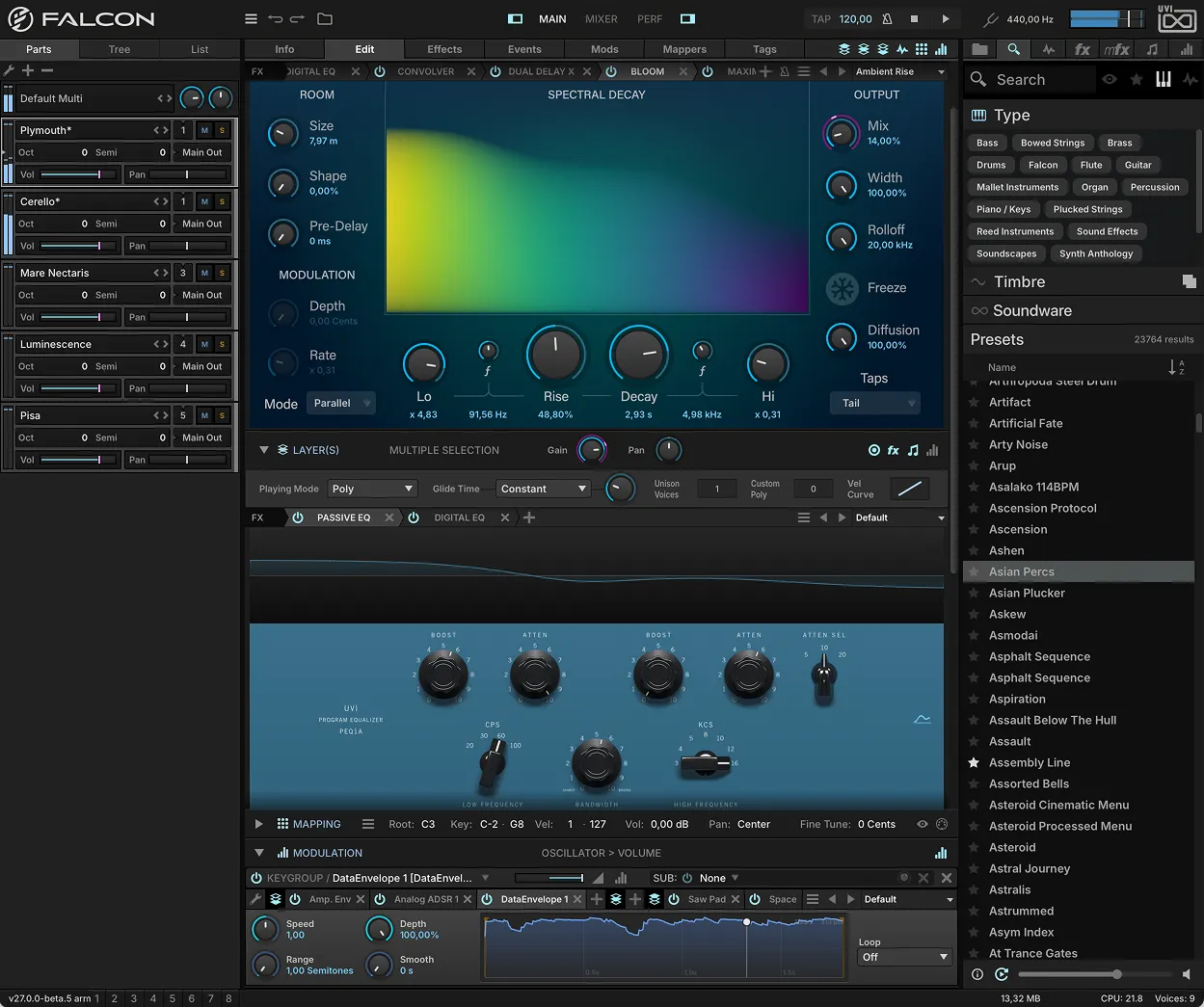The image size is (1204, 1007).
Task: Open the Bloom Mode Parallel dropdown
Action: pyautogui.click(x=341, y=403)
